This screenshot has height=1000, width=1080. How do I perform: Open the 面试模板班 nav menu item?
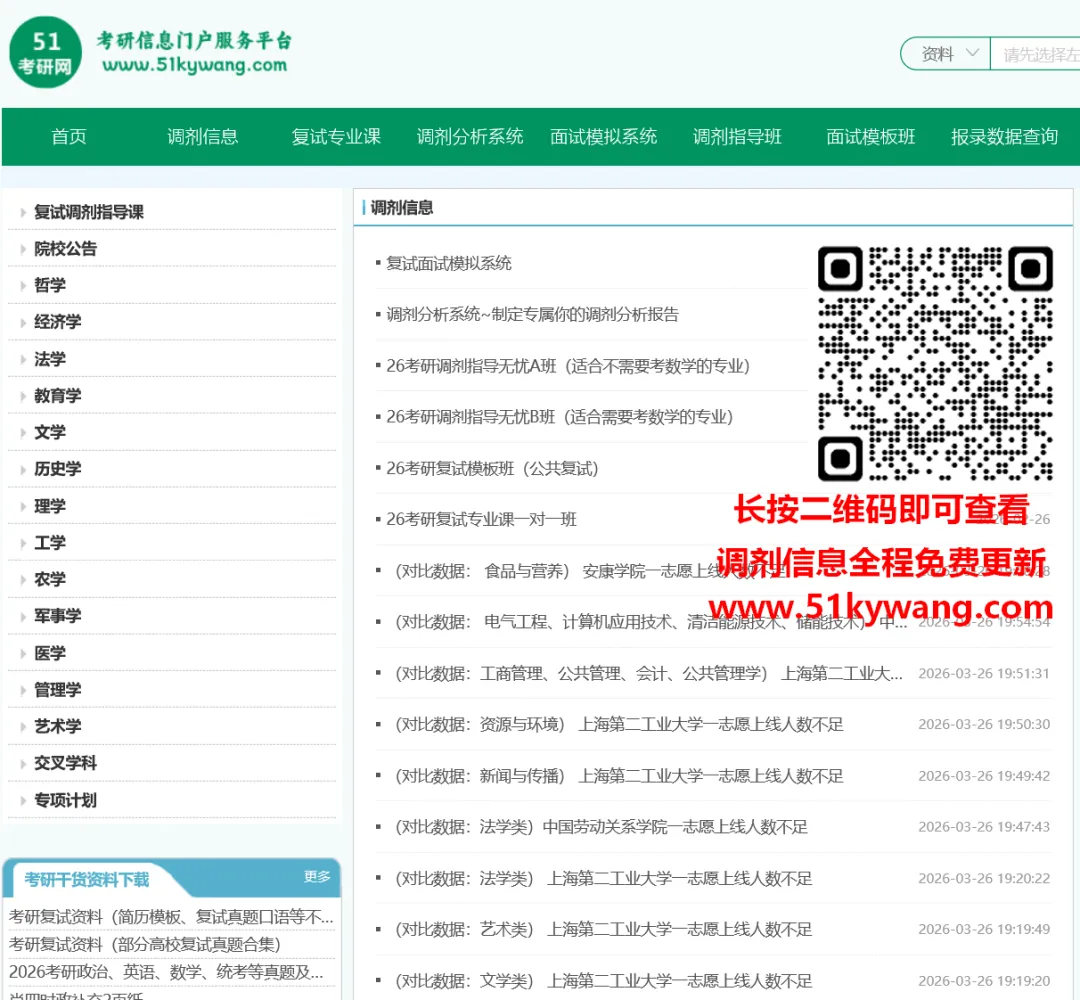871,136
